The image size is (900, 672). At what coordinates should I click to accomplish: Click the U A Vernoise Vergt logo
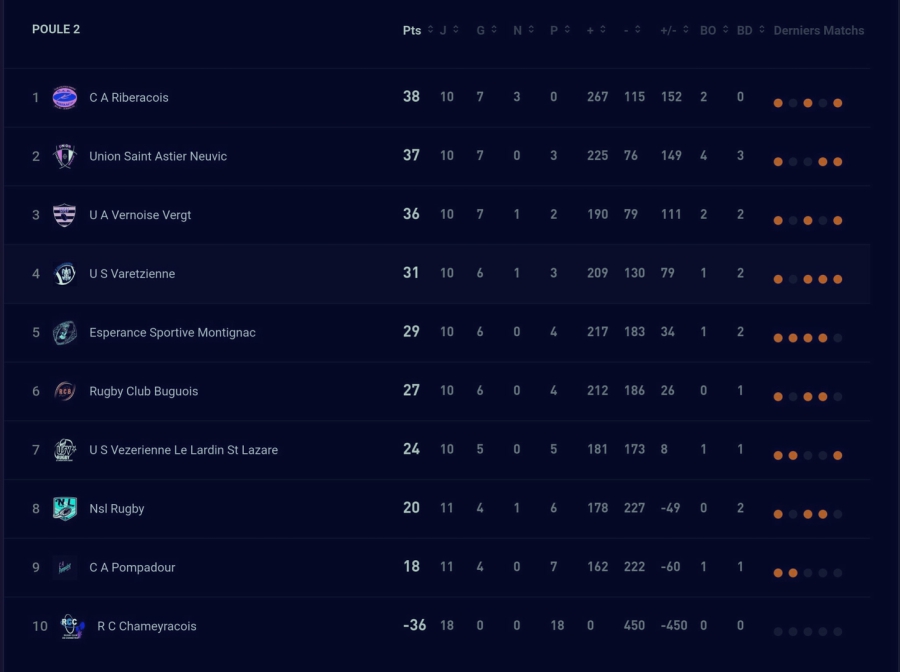65,215
